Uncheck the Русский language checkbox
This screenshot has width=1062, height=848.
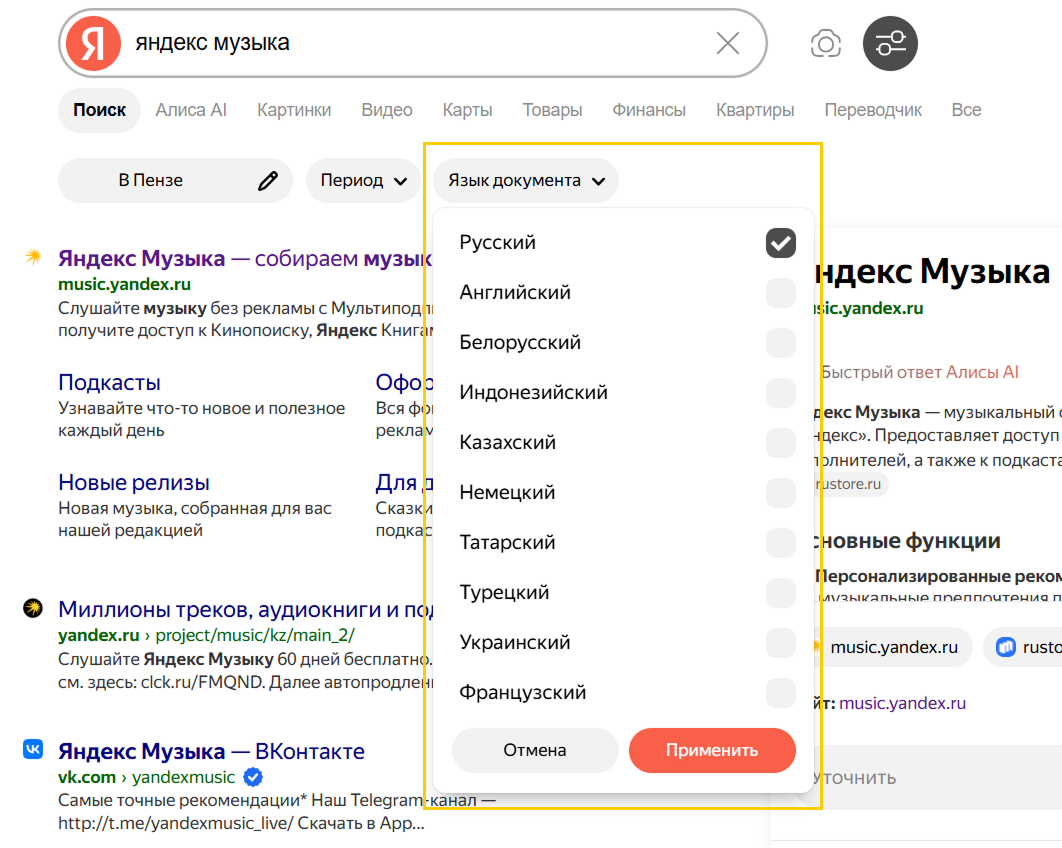(x=780, y=242)
